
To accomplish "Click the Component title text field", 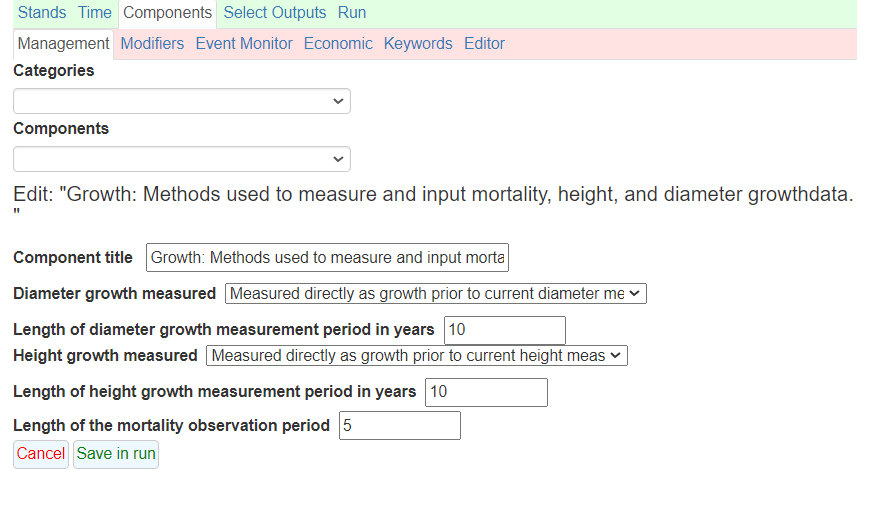I will [x=327, y=258].
